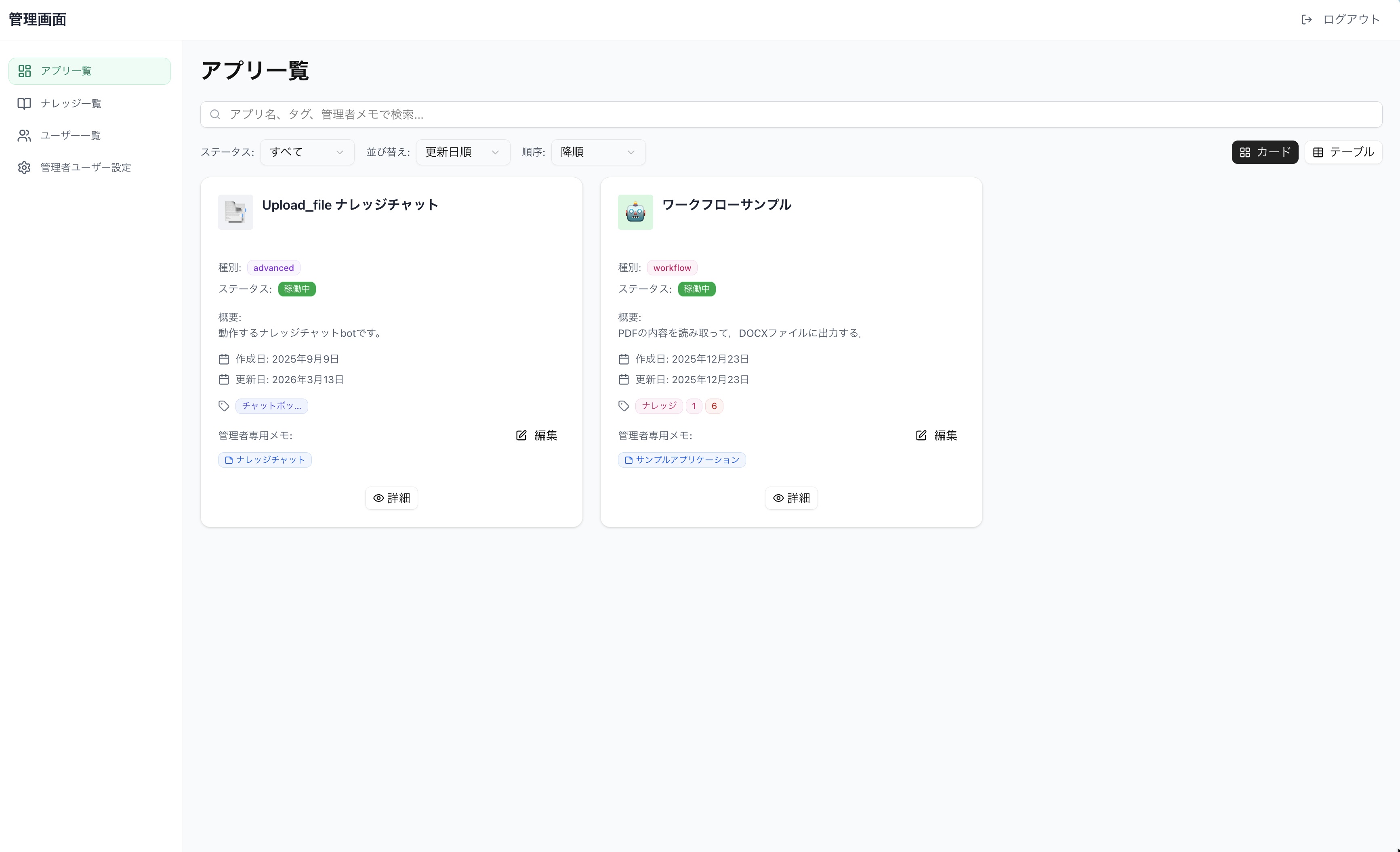Viewport: 1400px width, 852px height.
Task: Go to ユーザー一覧 in sidebar
Action: coord(89,135)
